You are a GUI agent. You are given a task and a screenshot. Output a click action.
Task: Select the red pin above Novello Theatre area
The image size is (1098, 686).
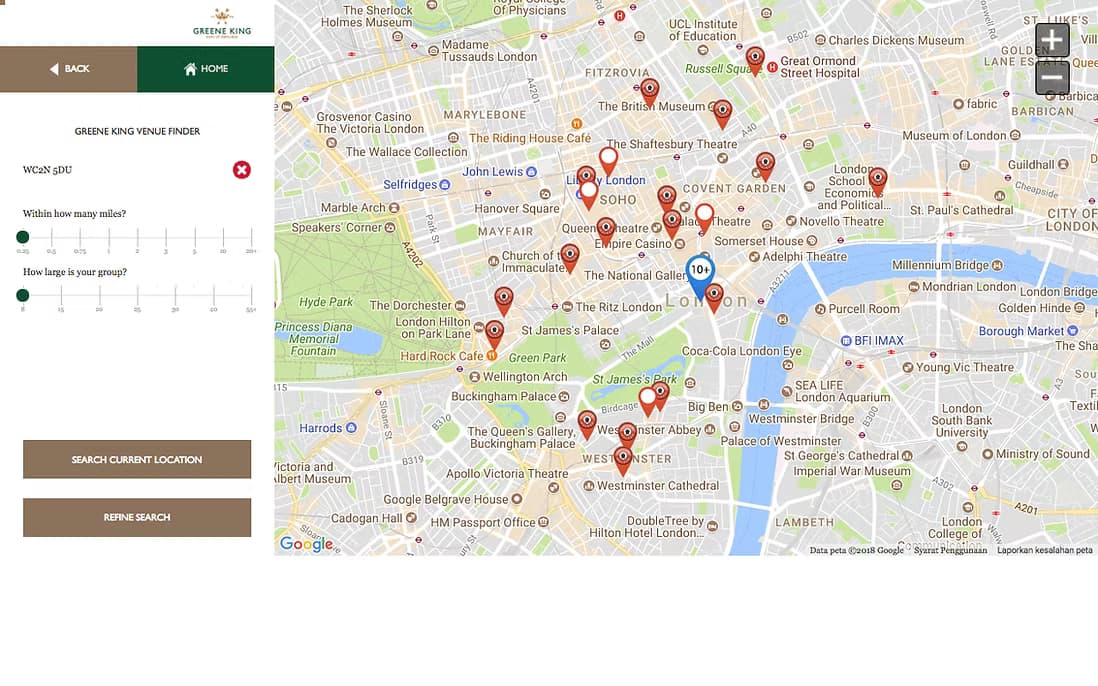(765, 167)
